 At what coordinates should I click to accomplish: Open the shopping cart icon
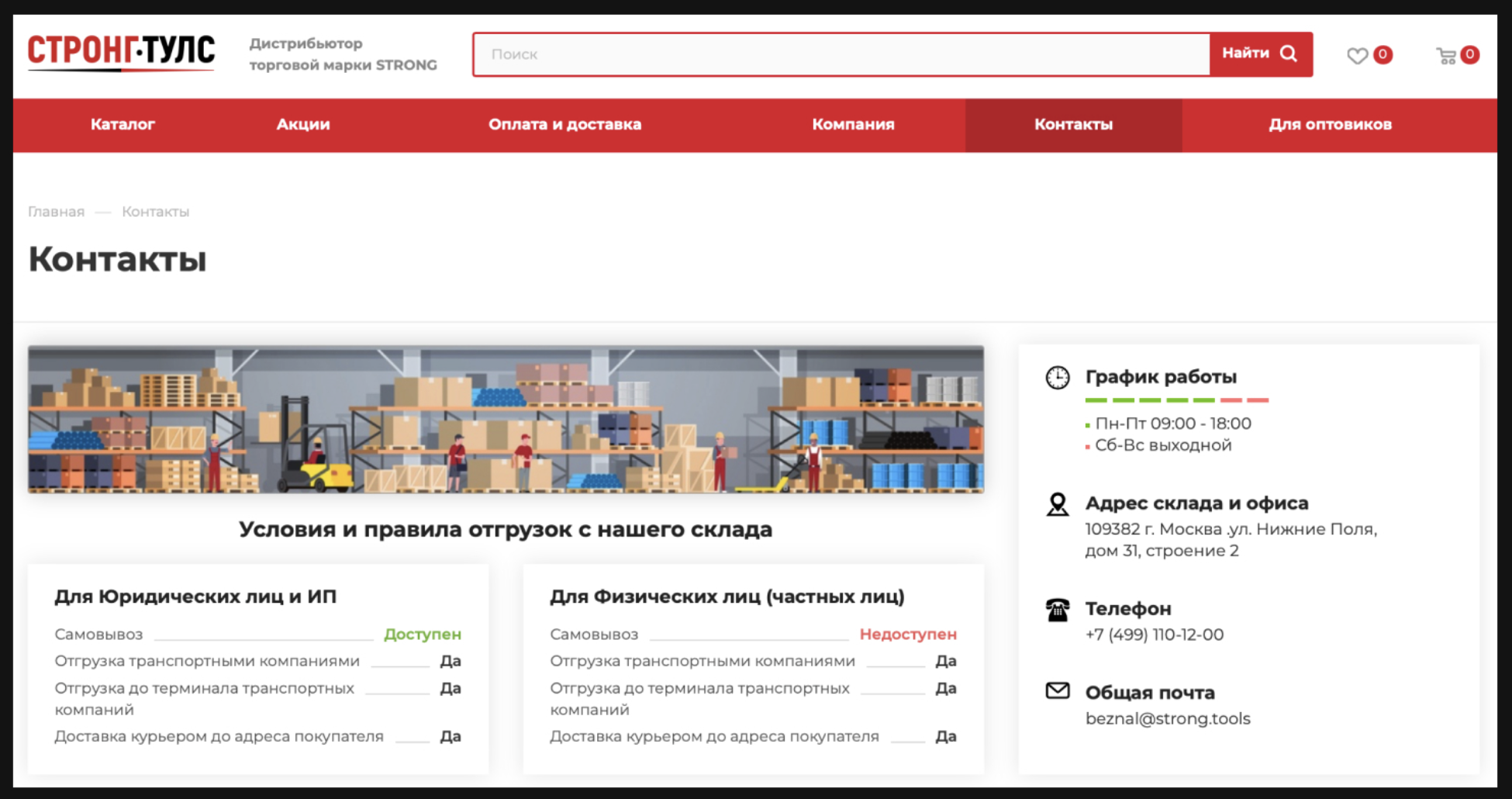click(x=1446, y=55)
